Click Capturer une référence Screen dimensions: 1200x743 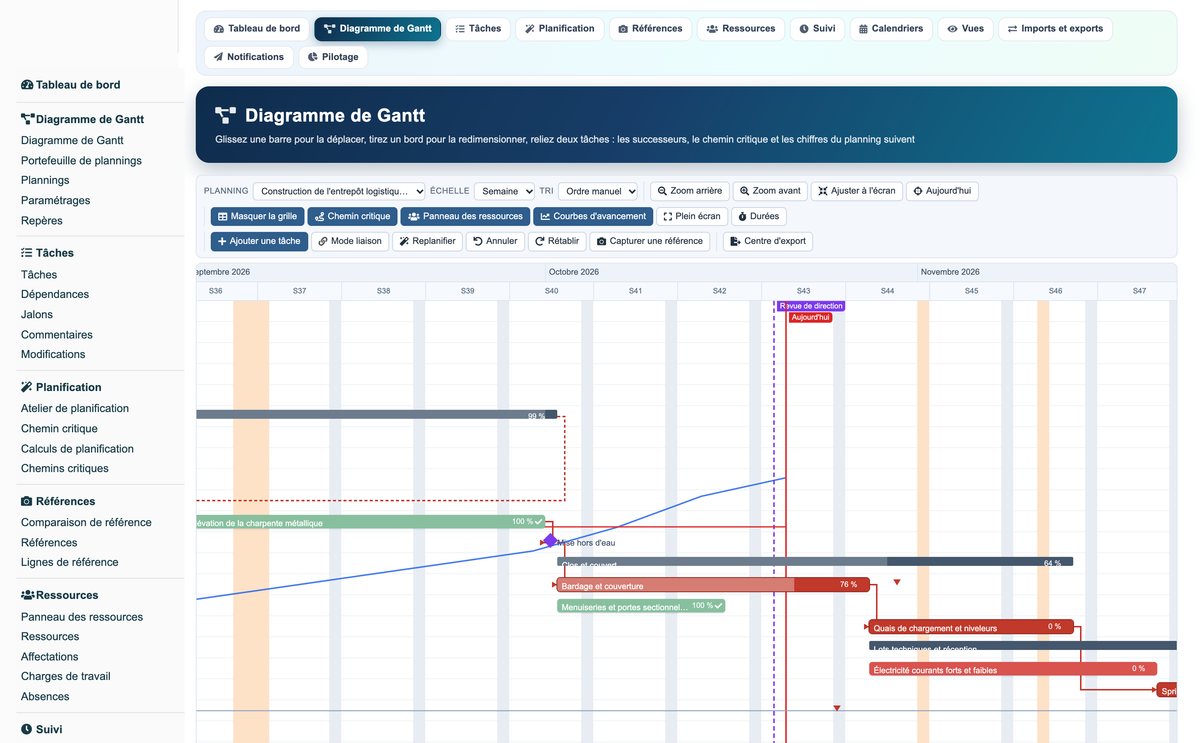pyautogui.click(x=650, y=241)
